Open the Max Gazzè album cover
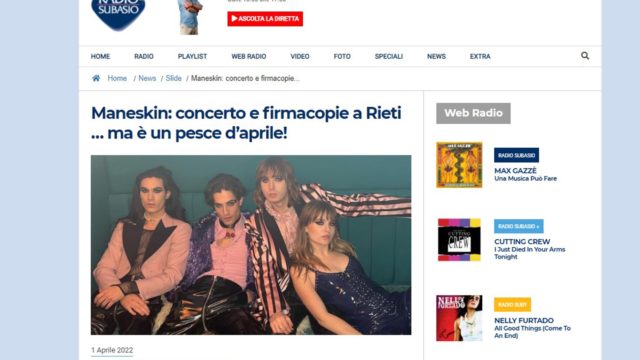This screenshot has height=360, width=640. click(x=459, y=165)
